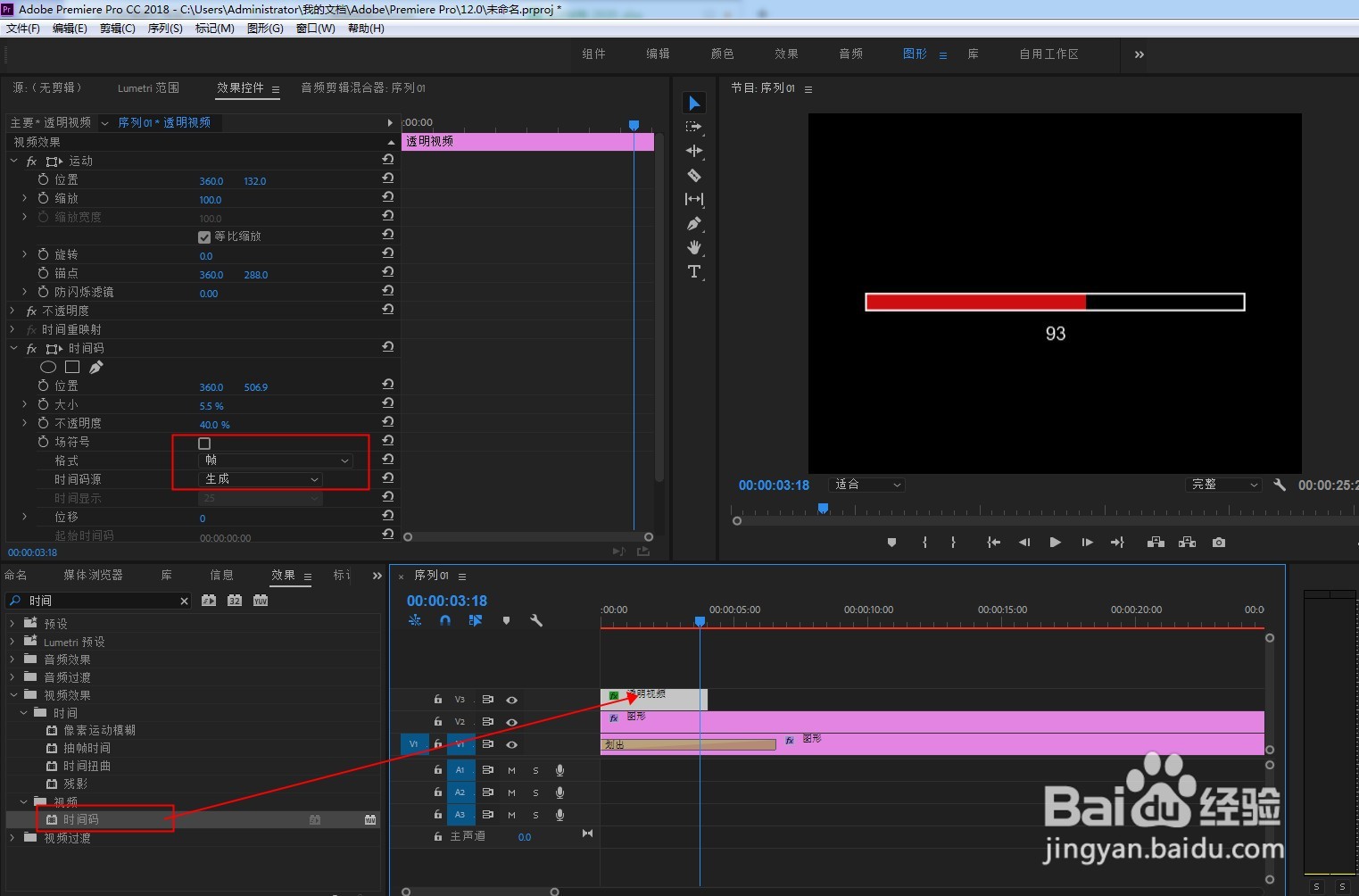
Task: Toggle V3 track visibility eye
Action: coord(512,700)
